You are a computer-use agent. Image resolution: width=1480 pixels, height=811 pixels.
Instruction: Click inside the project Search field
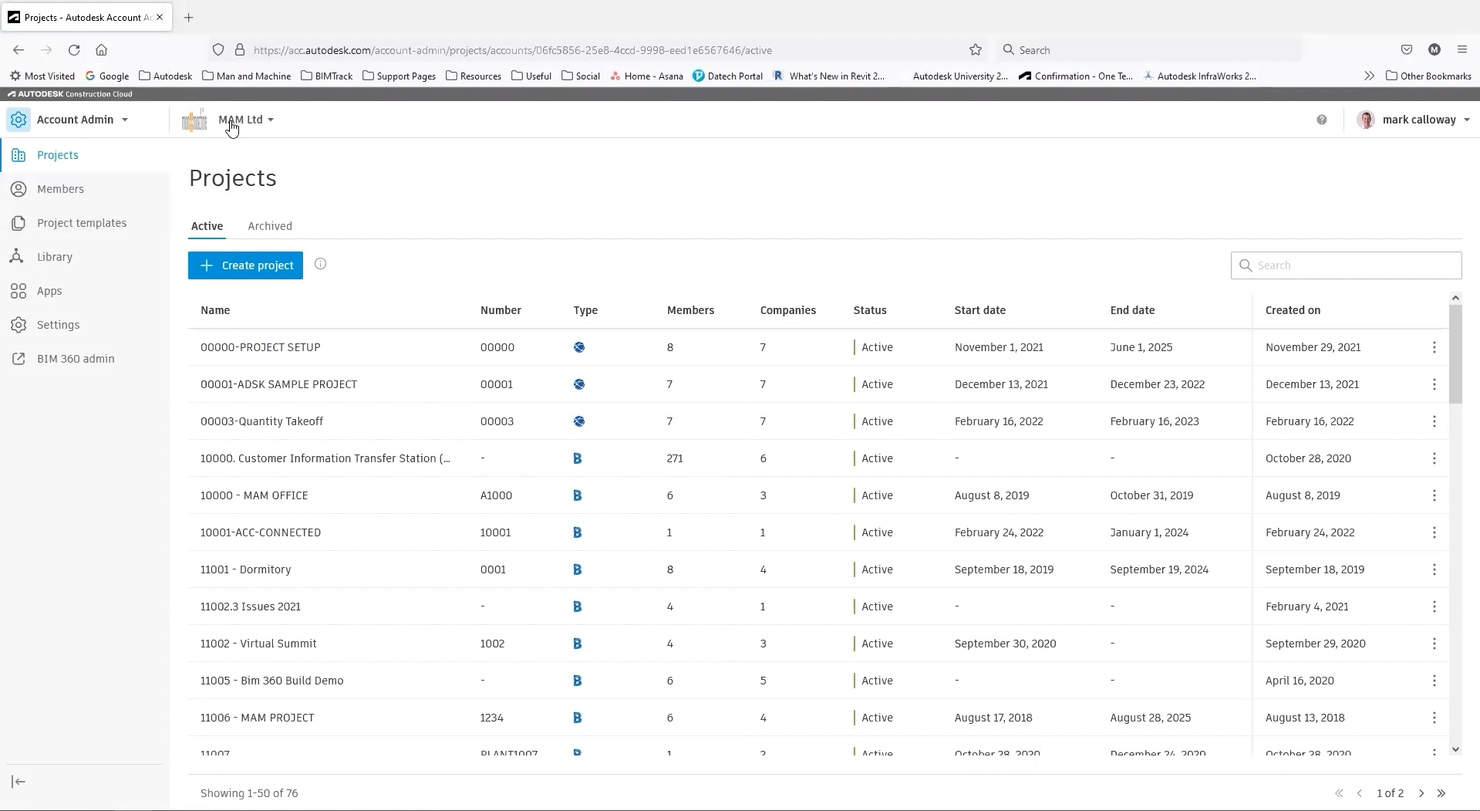click(x=1345, y=264)
